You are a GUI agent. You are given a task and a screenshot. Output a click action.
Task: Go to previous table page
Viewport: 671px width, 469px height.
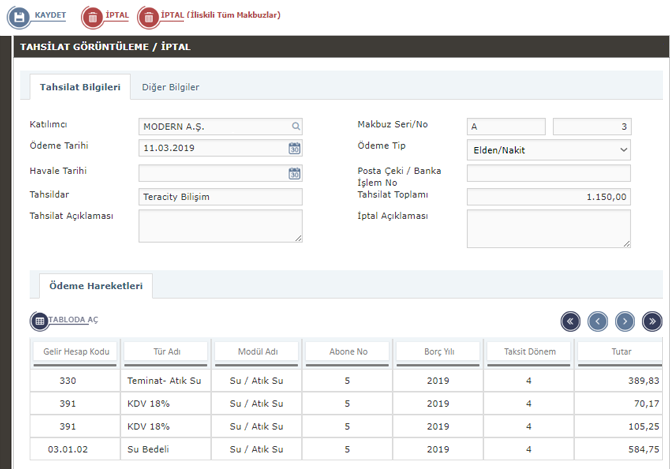coord(597,321)
